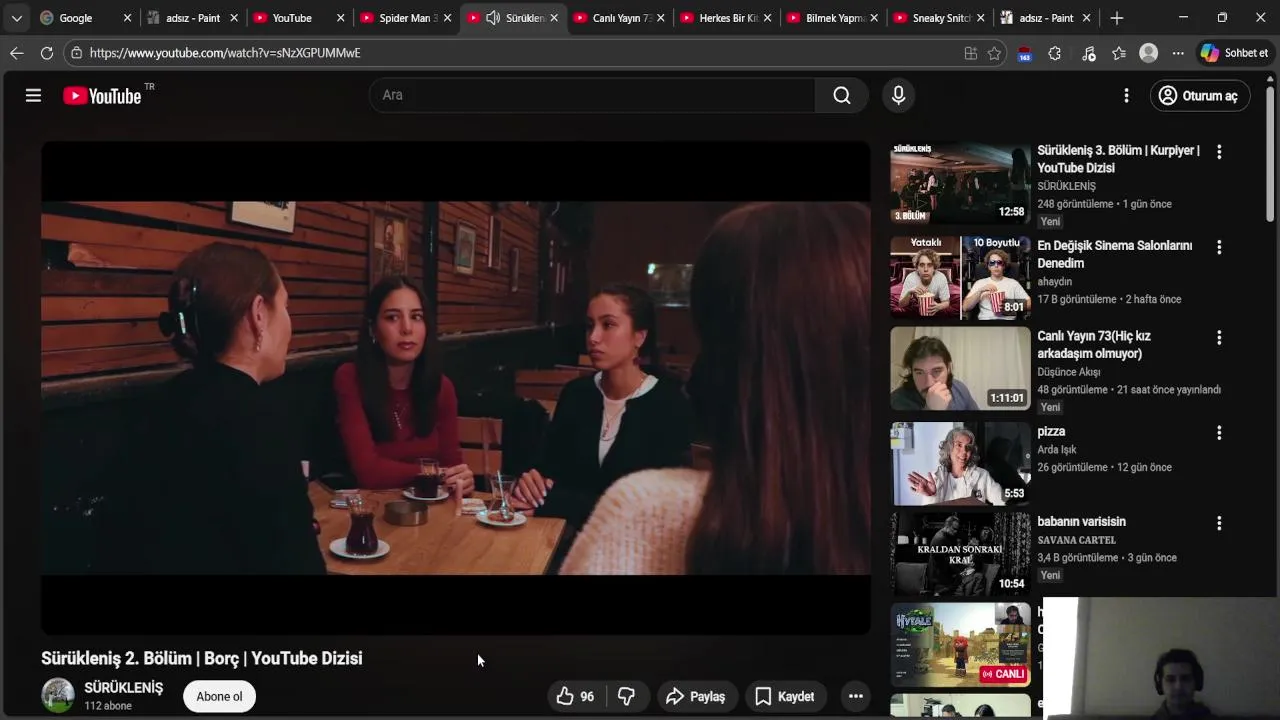Open the SÜRÜKLENİŞ channel name link
This screenshot has height=720, width=1280.
123,688
